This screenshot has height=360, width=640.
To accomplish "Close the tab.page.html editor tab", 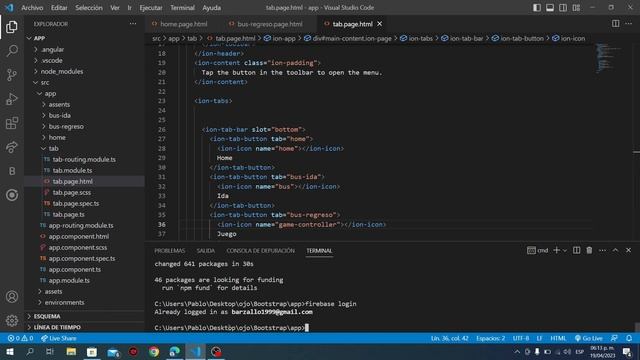I will tap(380, 24).
